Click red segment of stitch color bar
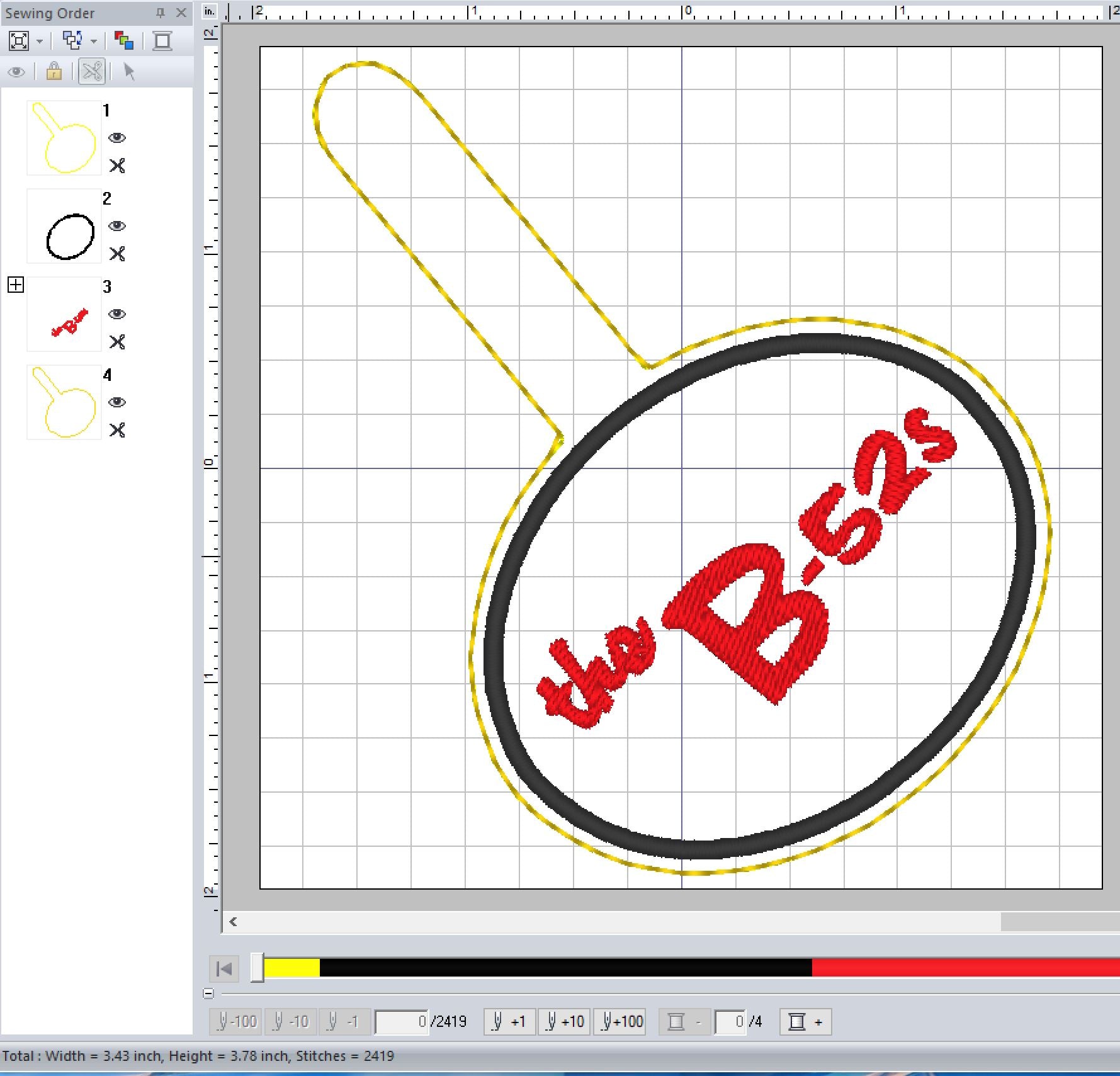1120x1076 pixels. coord(966,968)
